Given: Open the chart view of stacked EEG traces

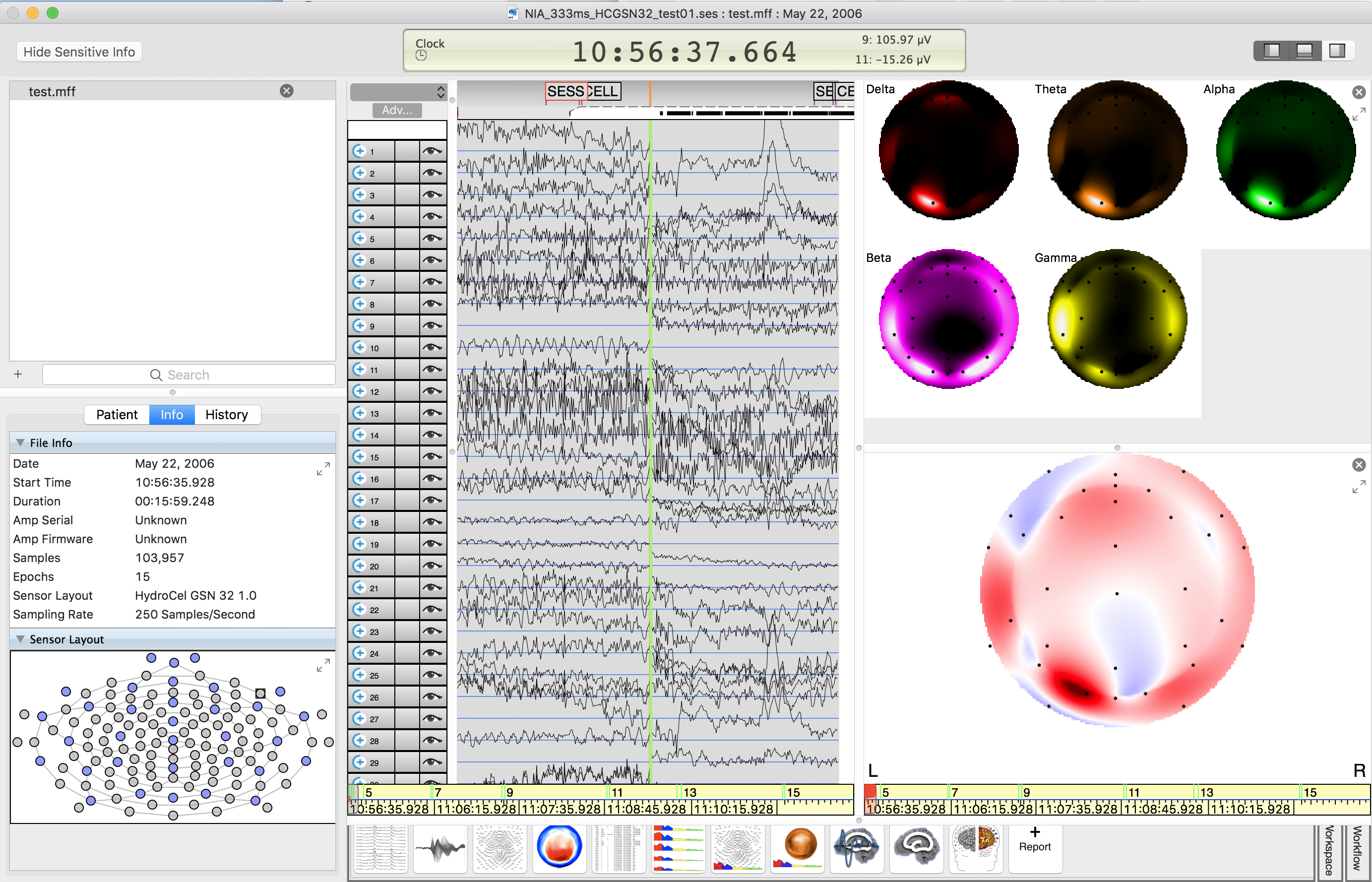Looking at the screenshot, I should click(x=380, y=848).
